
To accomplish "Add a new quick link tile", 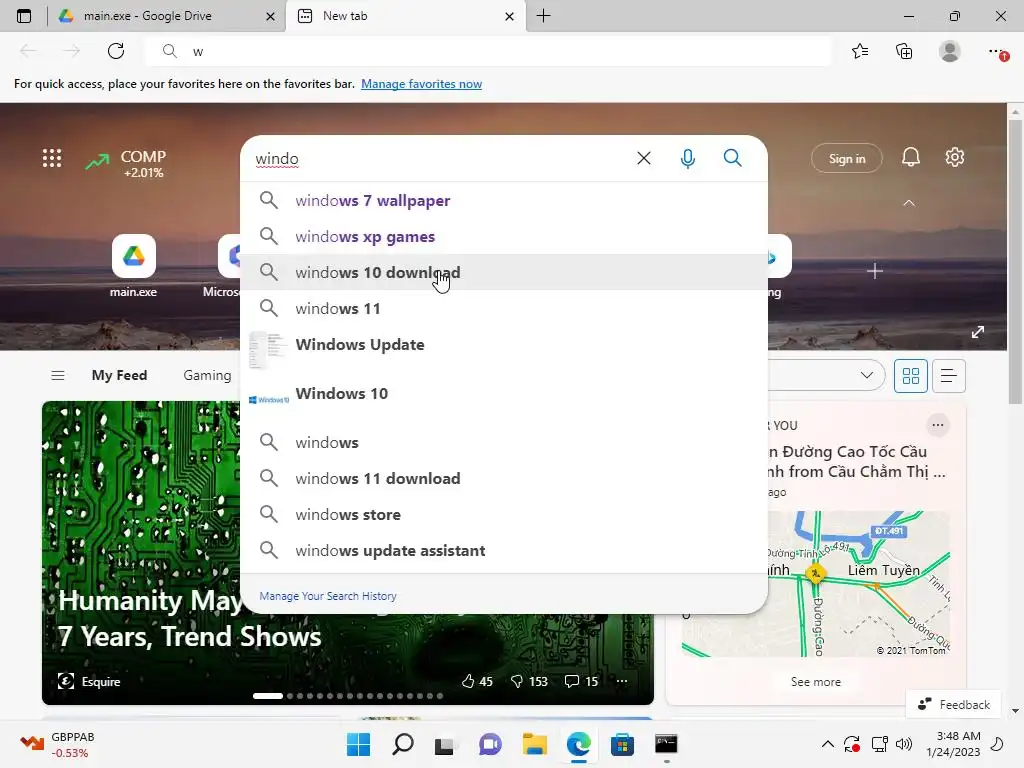I will click(875, 271).
